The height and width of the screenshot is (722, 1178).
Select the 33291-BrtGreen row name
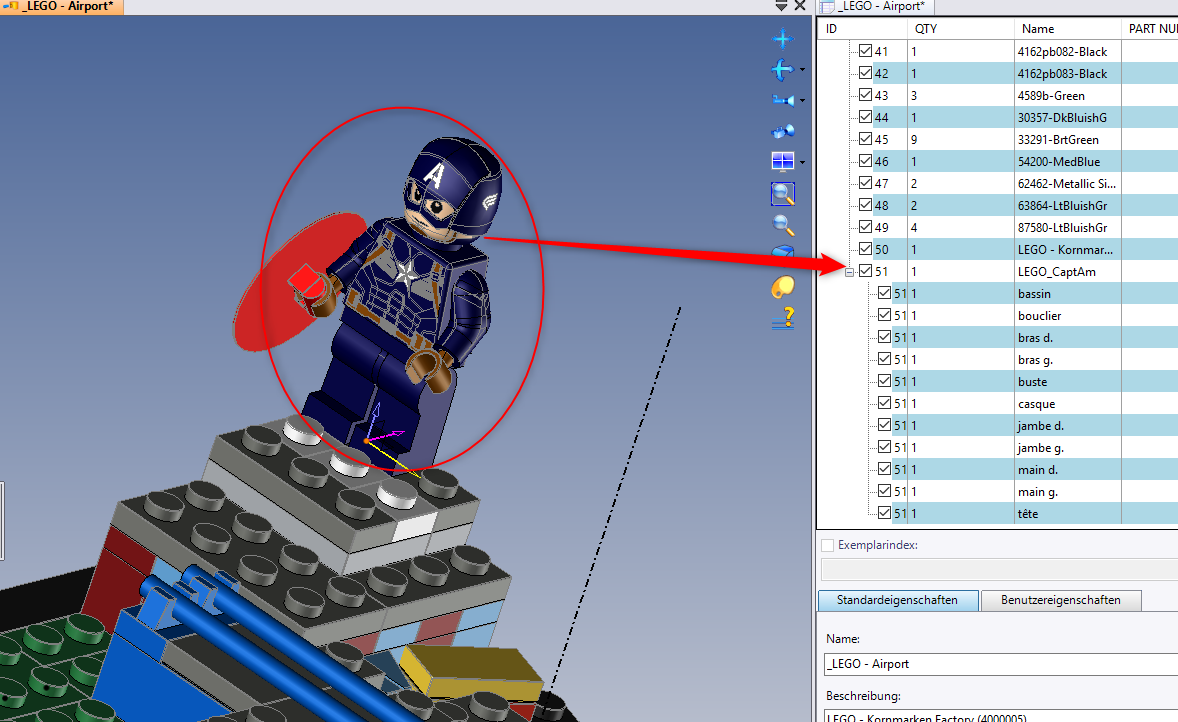[1058, 140]
